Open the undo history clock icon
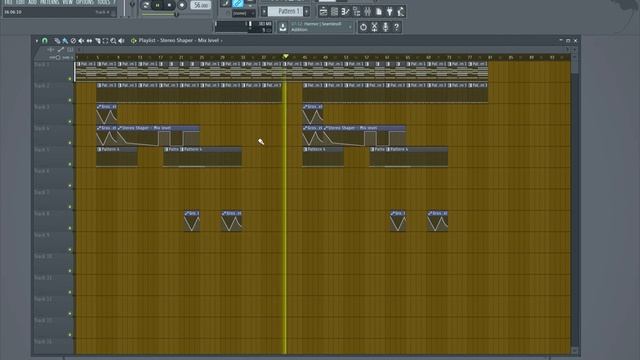Screen dimensions: 640x360 363,27
